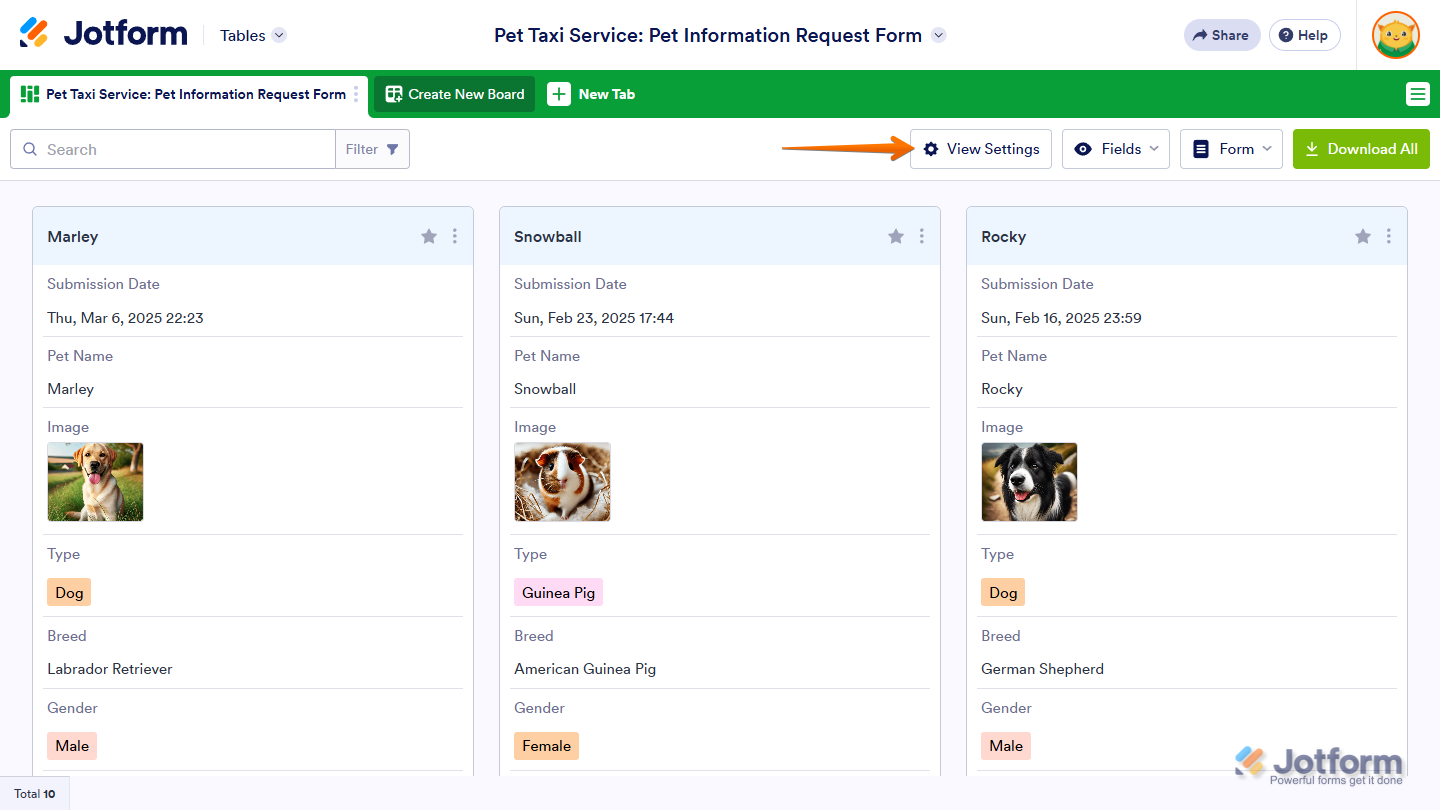
Task: Open Rocky card options menu
Action: tap(1389, 236)
